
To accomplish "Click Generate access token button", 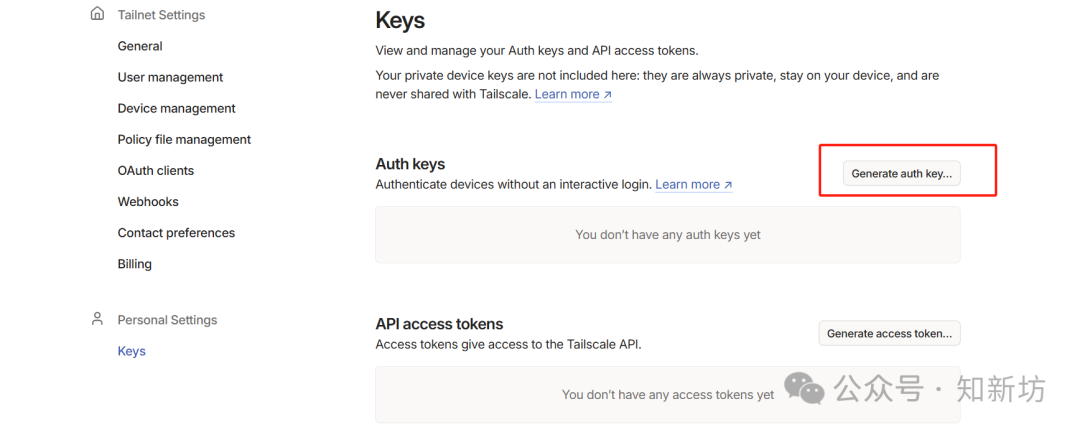I will pyautogui.click(x=889, y=333).
